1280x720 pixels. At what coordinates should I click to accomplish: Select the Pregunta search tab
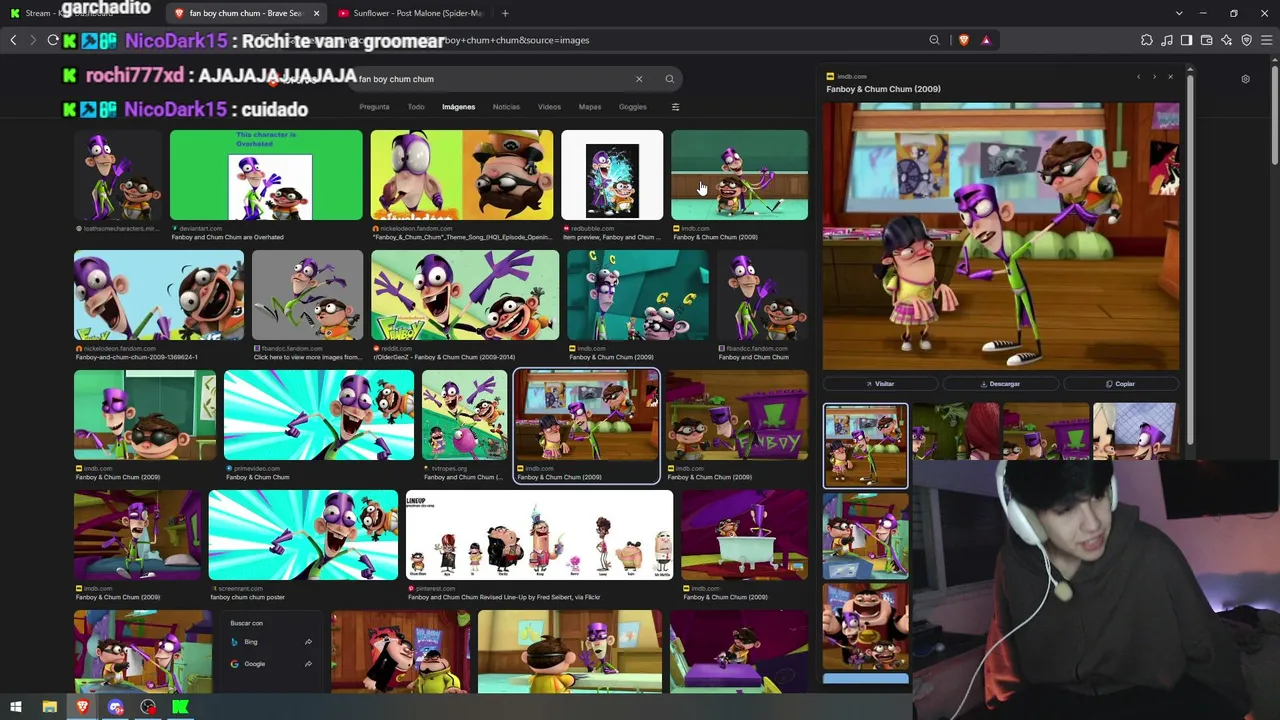[x=374, y=107]
